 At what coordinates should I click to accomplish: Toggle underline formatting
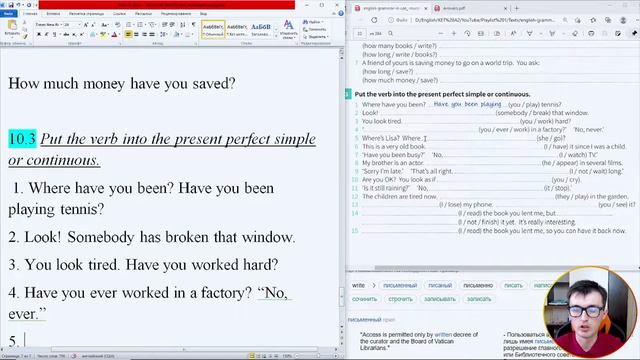click(54, 35)
